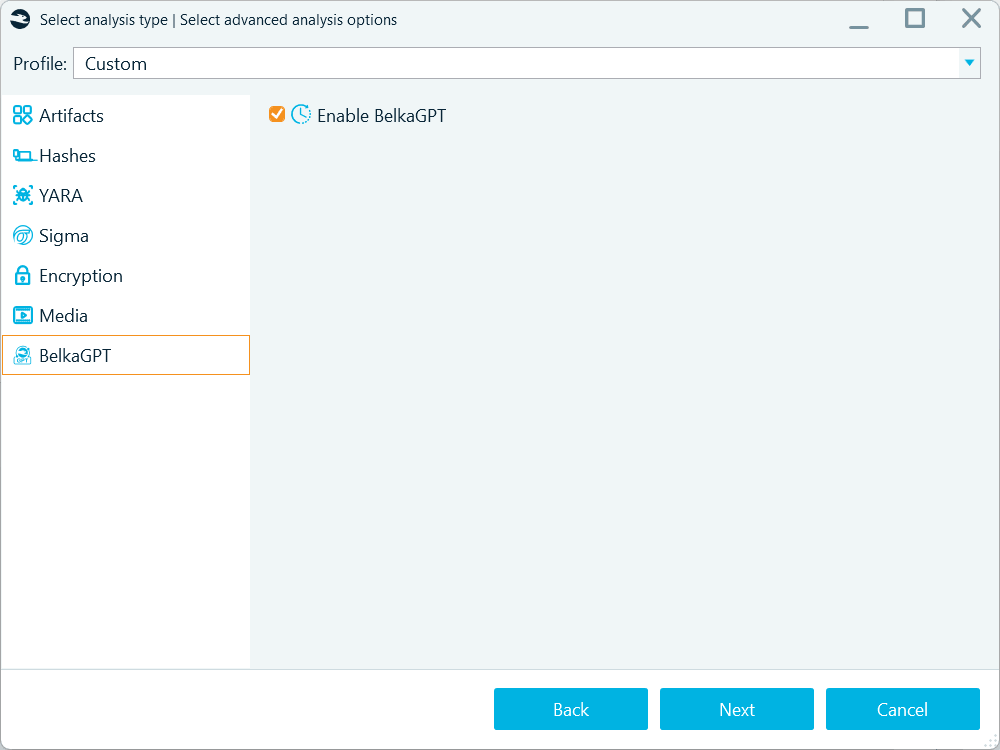Image resolution: width=1000 pixels, height=750 pixels.
Task: Select the Artifacts category icon
Action: [22, 115]
